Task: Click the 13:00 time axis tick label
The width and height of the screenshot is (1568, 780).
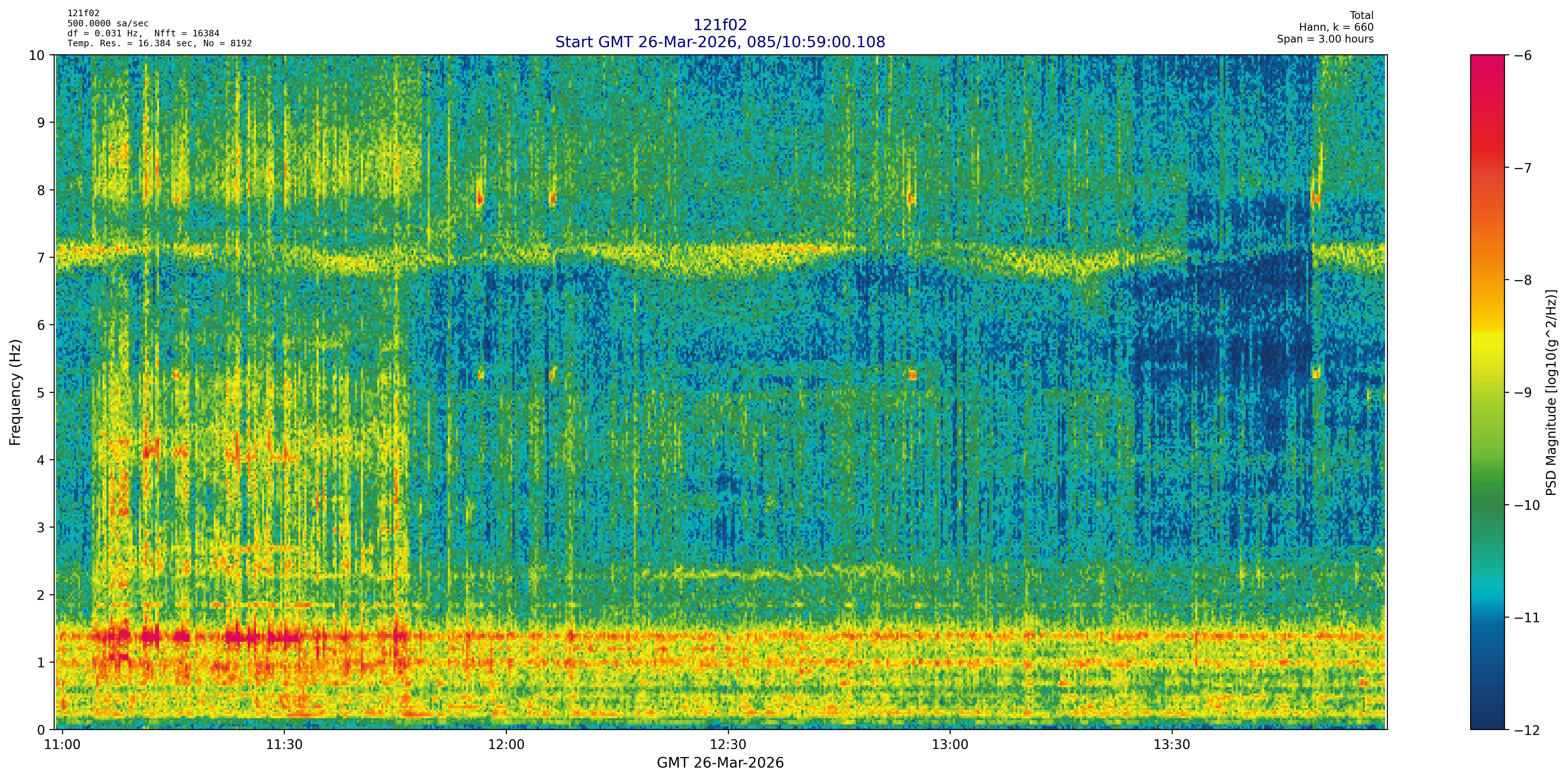Action: click(950, 745)
